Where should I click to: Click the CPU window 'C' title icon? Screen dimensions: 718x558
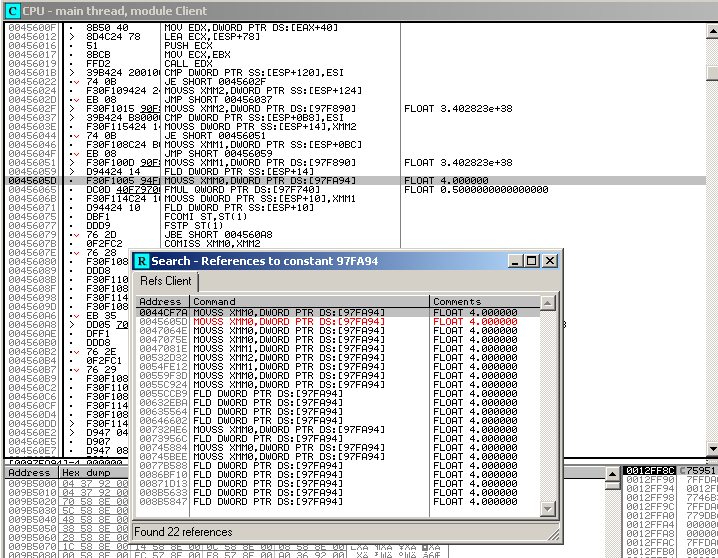pyautogui.click(x=10, y=10)
